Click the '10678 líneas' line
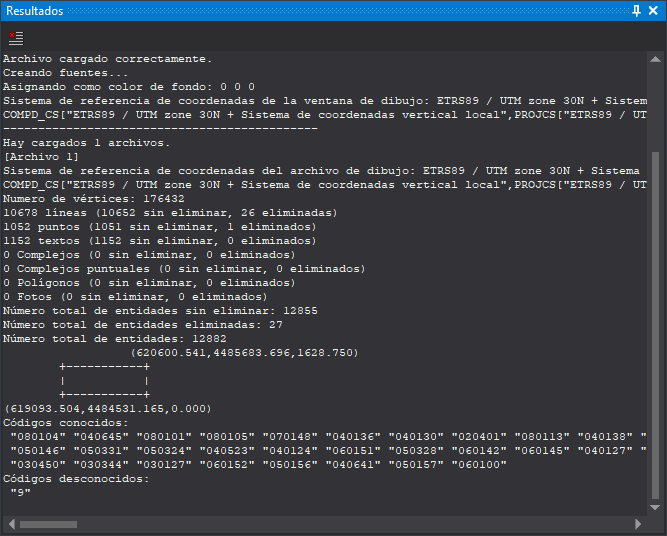Viewport: 667px width, 536px height. tap(170, 213)
